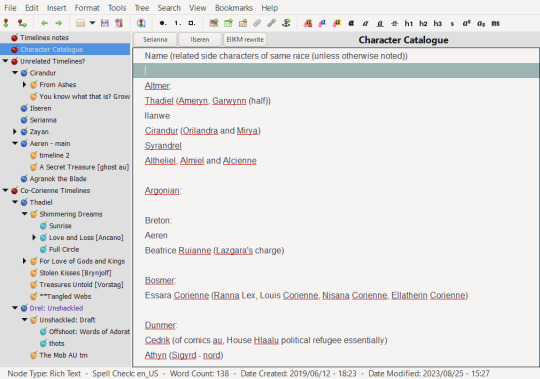Open the Search menu
Viewport: 540px width, 379px height.
click(x=169, y=8)
